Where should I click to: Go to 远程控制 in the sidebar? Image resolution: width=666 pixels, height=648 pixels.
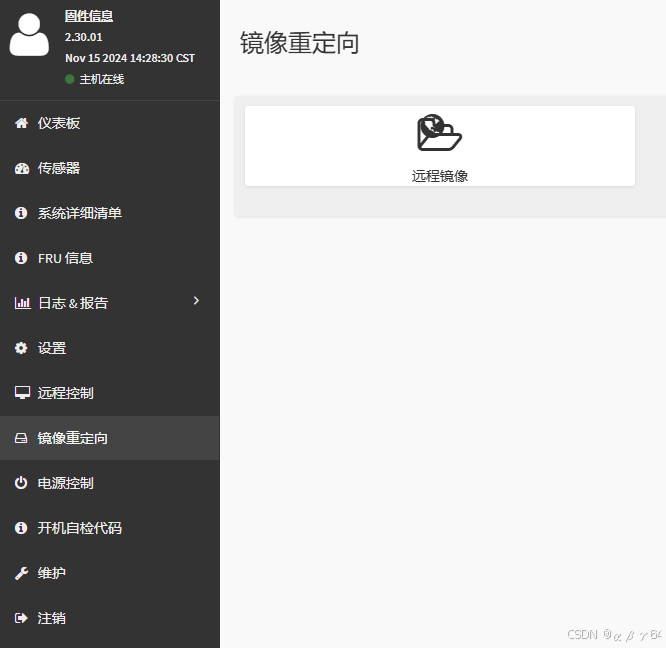point(65,393)
